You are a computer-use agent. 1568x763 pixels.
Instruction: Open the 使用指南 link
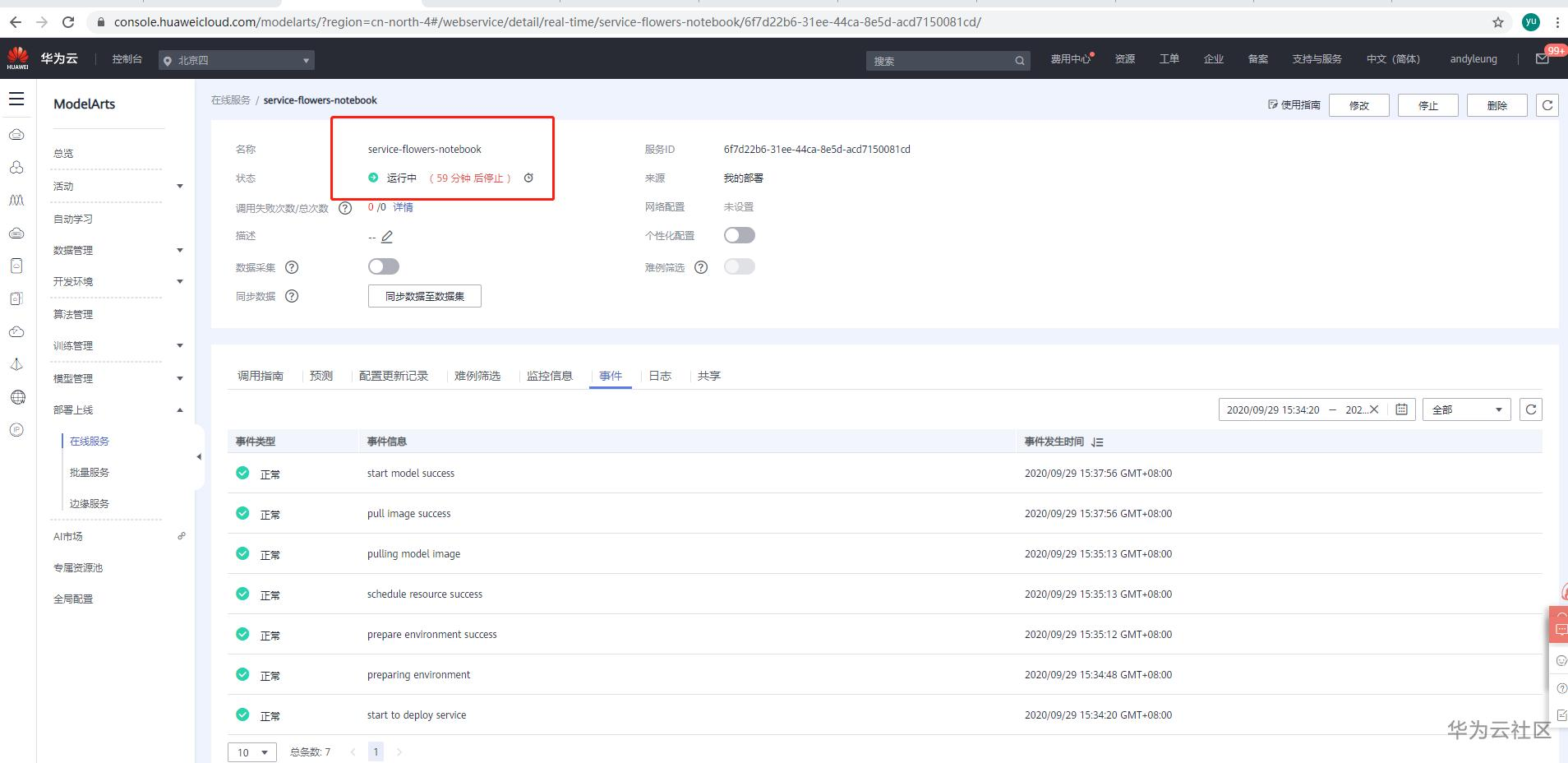pos(1294,105)
